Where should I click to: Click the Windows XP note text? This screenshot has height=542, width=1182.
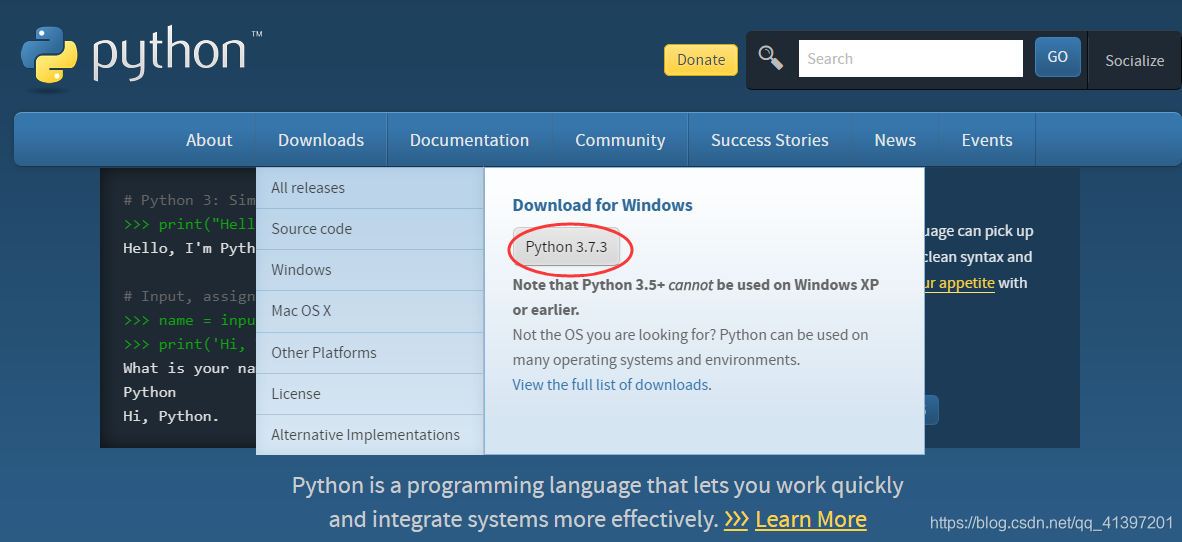click(695, 298)
